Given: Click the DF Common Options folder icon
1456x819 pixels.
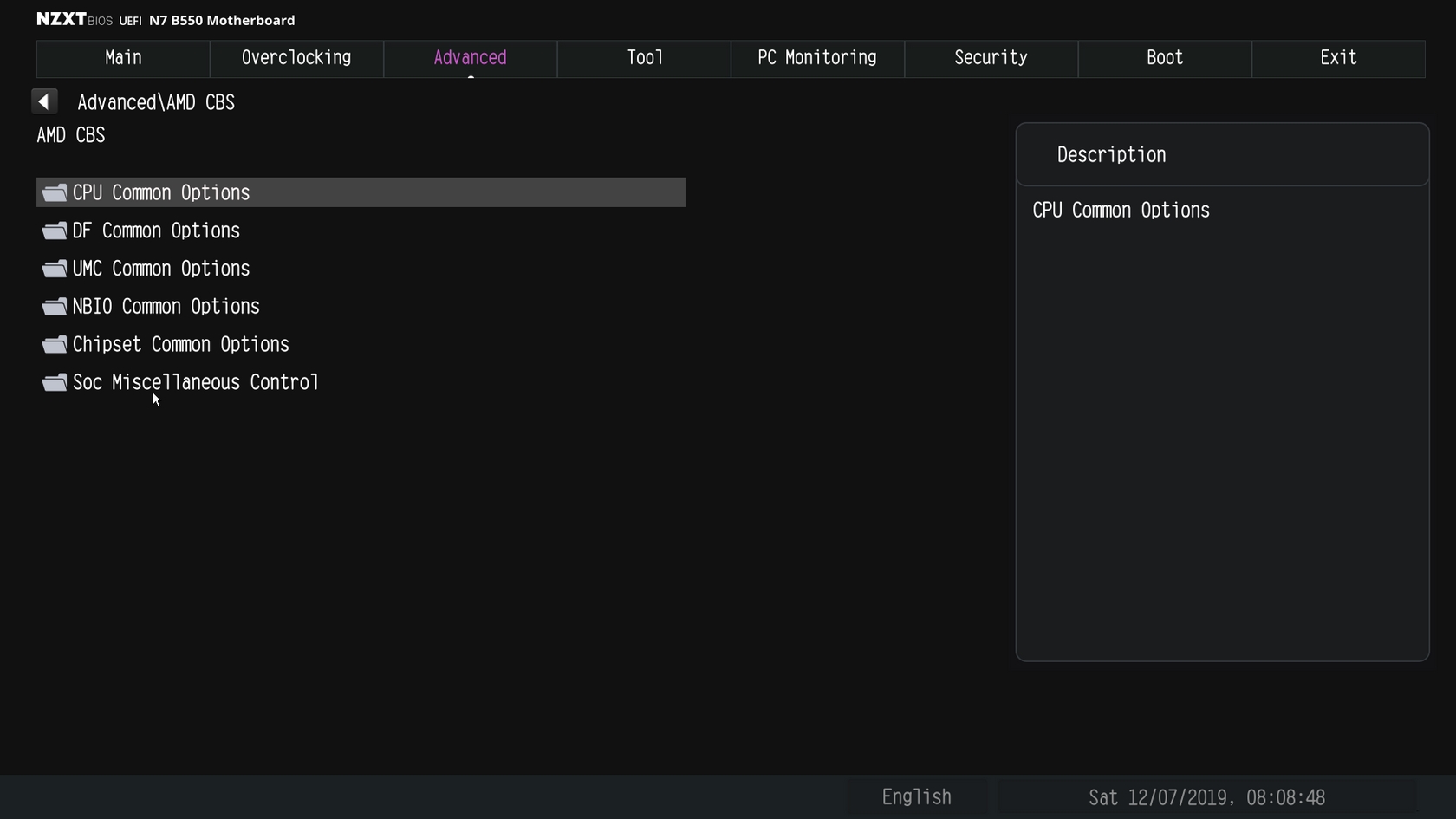Looking at the screenshot, I should [55, 231].
